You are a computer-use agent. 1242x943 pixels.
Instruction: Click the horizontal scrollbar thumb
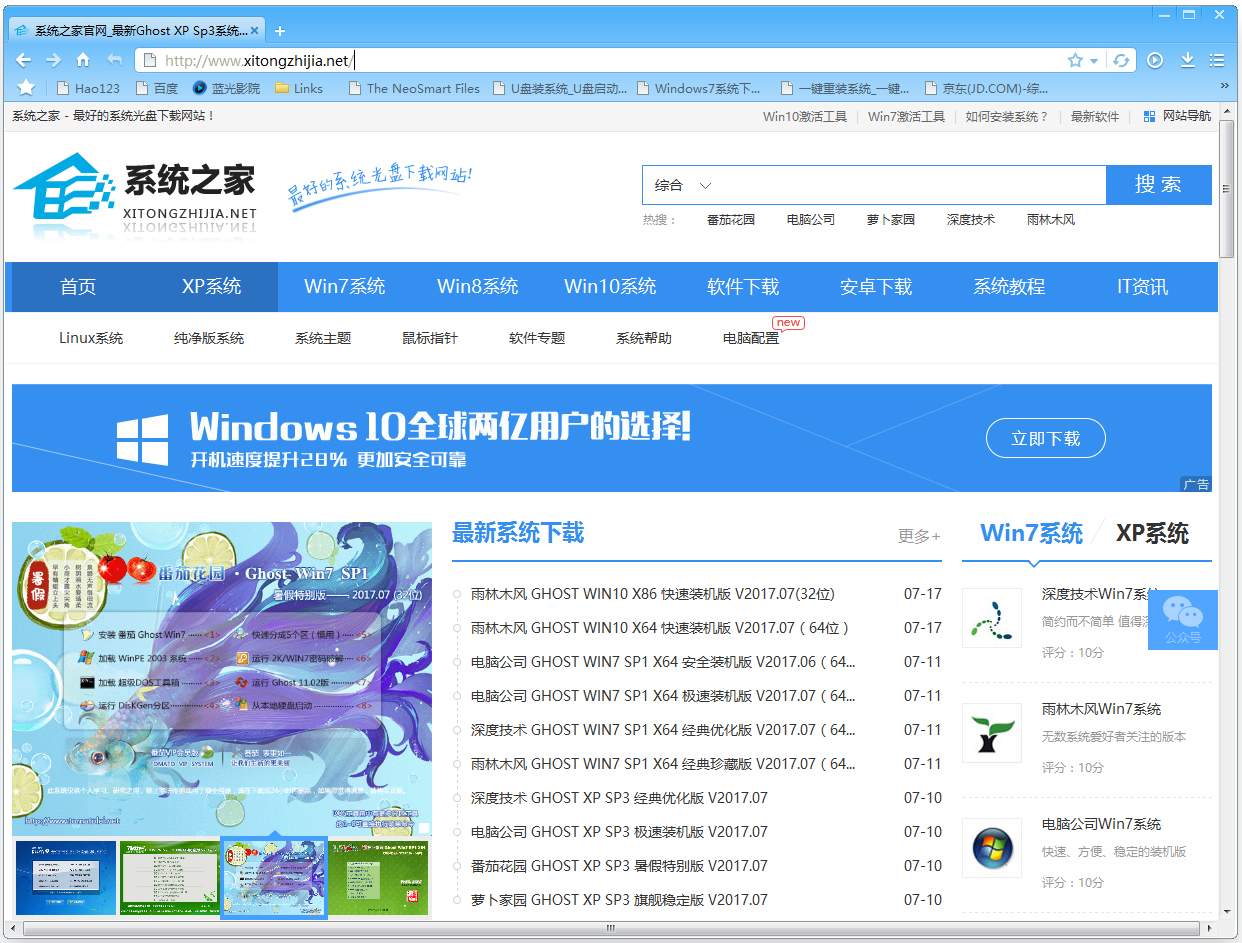pos(609,929)
